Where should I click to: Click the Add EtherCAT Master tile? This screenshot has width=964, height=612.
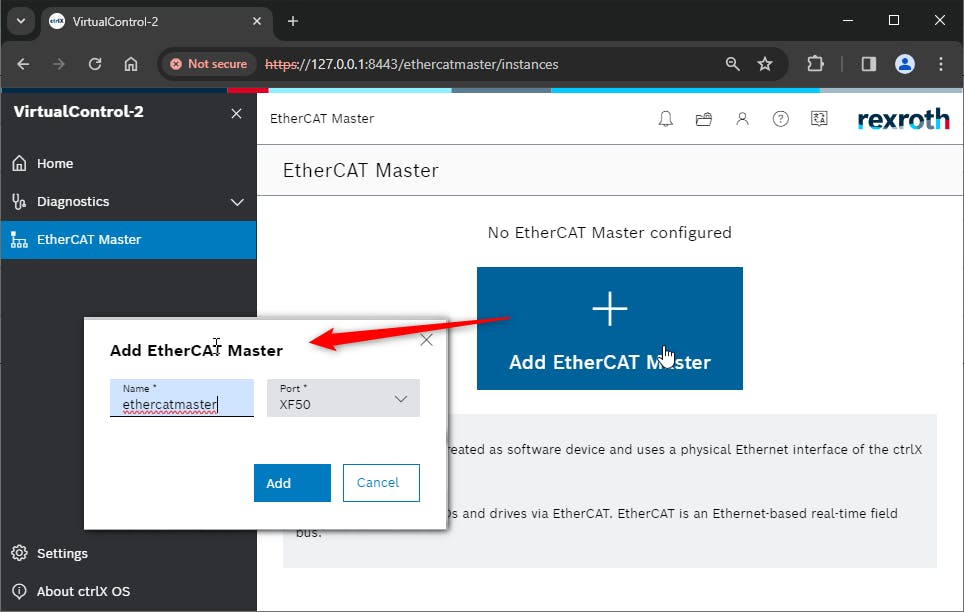(609, 328)
